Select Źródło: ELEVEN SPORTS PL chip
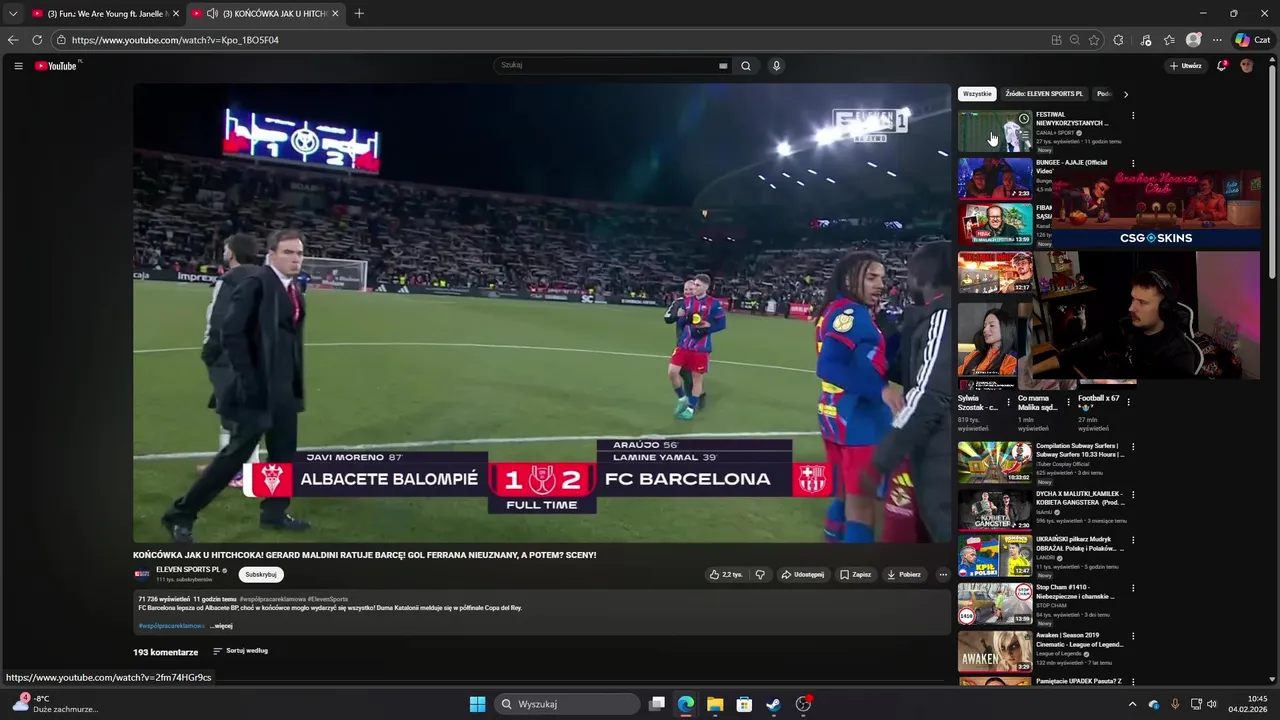Image resolution: width=1280 pixels, height=720 pixels. point(1044,94)
